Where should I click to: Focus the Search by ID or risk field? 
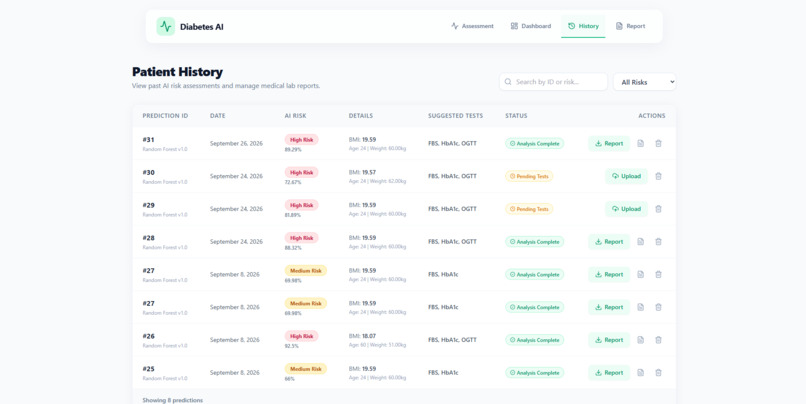(x=553, y=82)
